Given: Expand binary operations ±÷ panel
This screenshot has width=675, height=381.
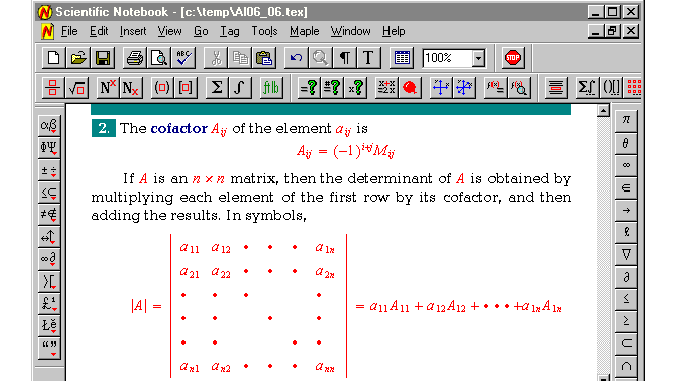Looking at the screenshot, I should pyautogui.click(x=49, y=170).
